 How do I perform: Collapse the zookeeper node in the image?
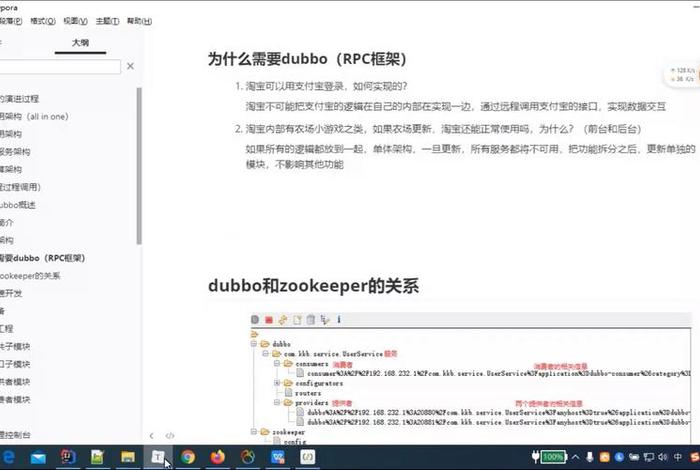coord(254,432)
